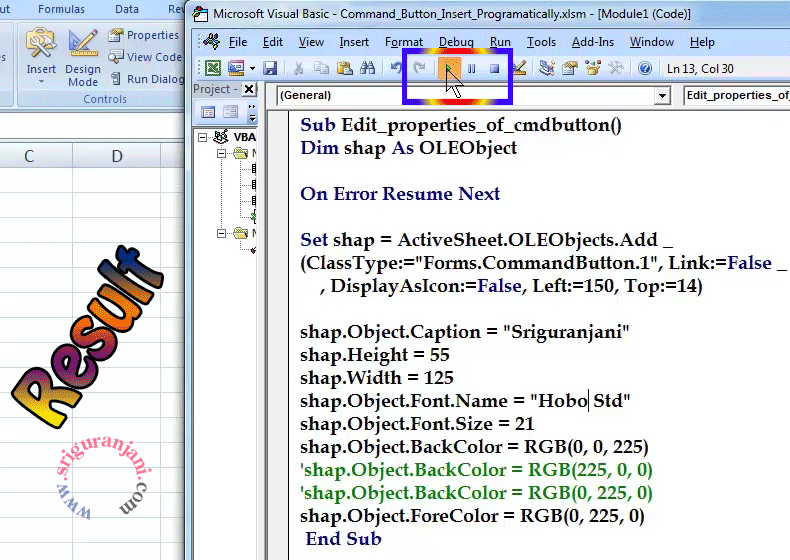Click the Save floppy disk icon
Screen dimensions: 790x560
click(270, 69)
